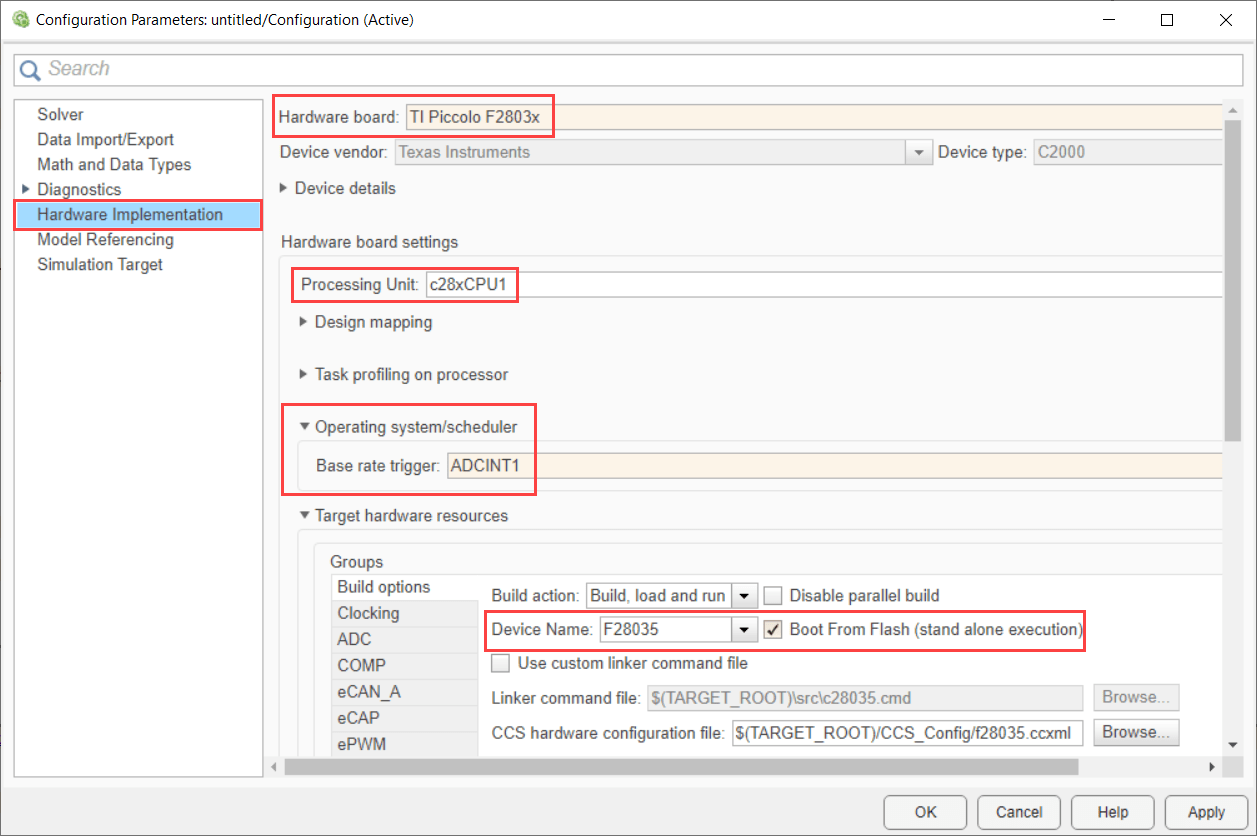Open the Simulation Target pane
This screenshot has width=1257, height=836.
100,264
